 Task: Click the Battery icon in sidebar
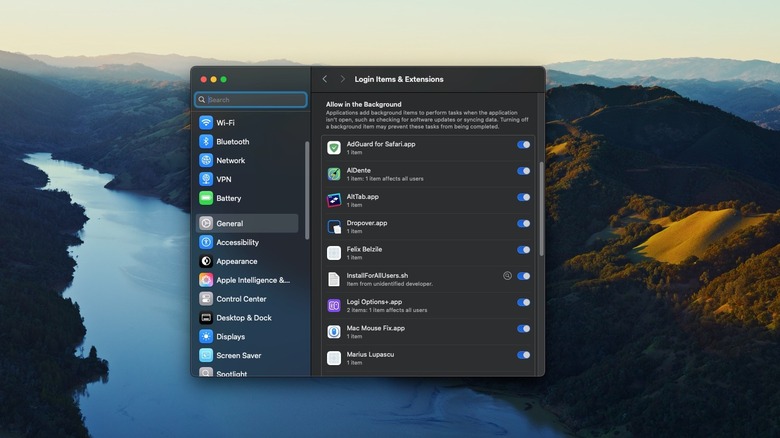(206, 198)
